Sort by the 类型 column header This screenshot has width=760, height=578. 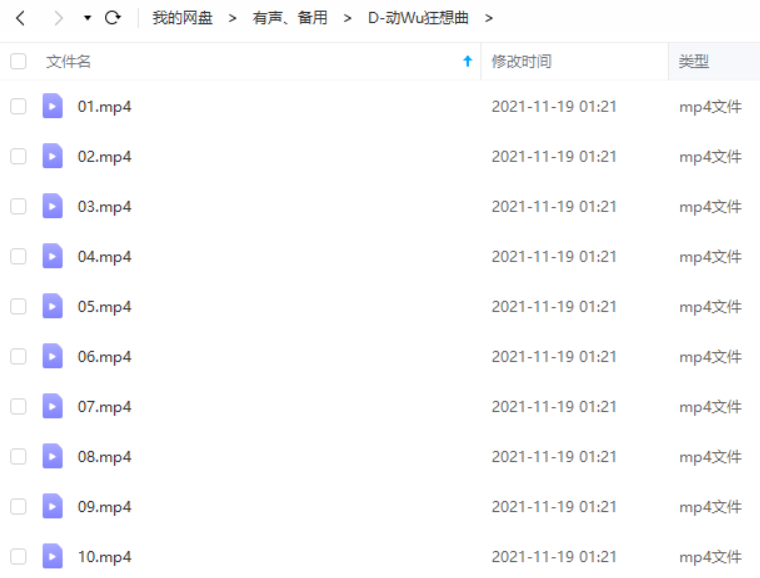point(694,62)
